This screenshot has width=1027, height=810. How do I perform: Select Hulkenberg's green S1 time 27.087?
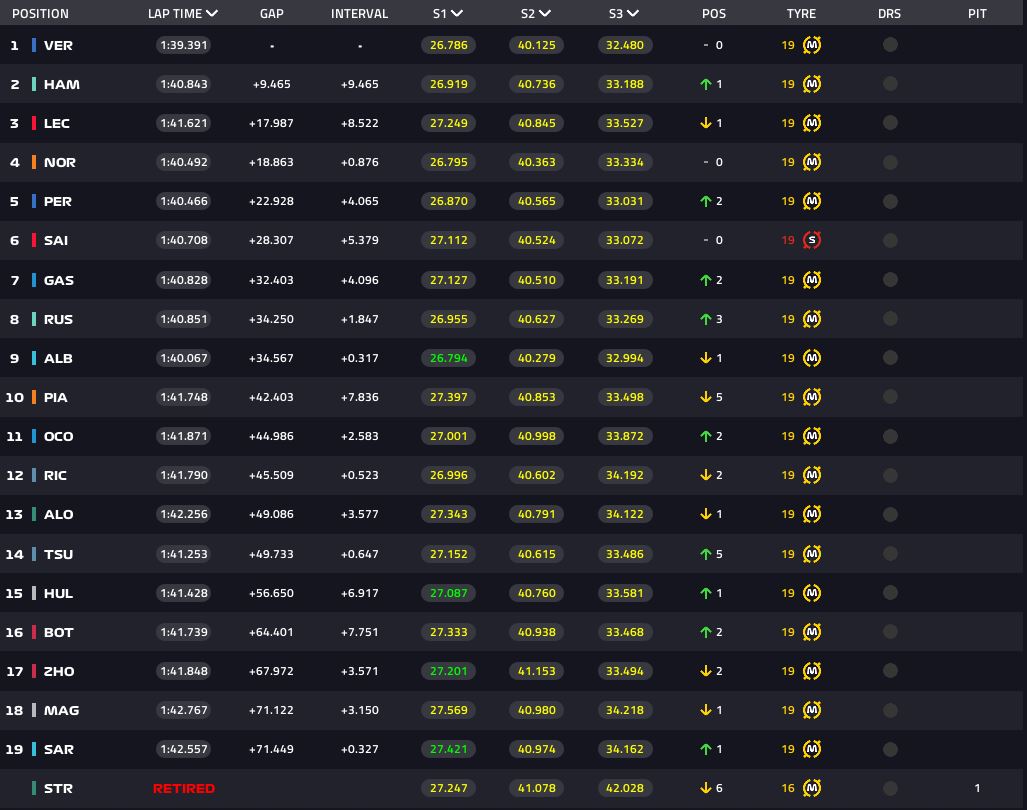coord(448,593)
